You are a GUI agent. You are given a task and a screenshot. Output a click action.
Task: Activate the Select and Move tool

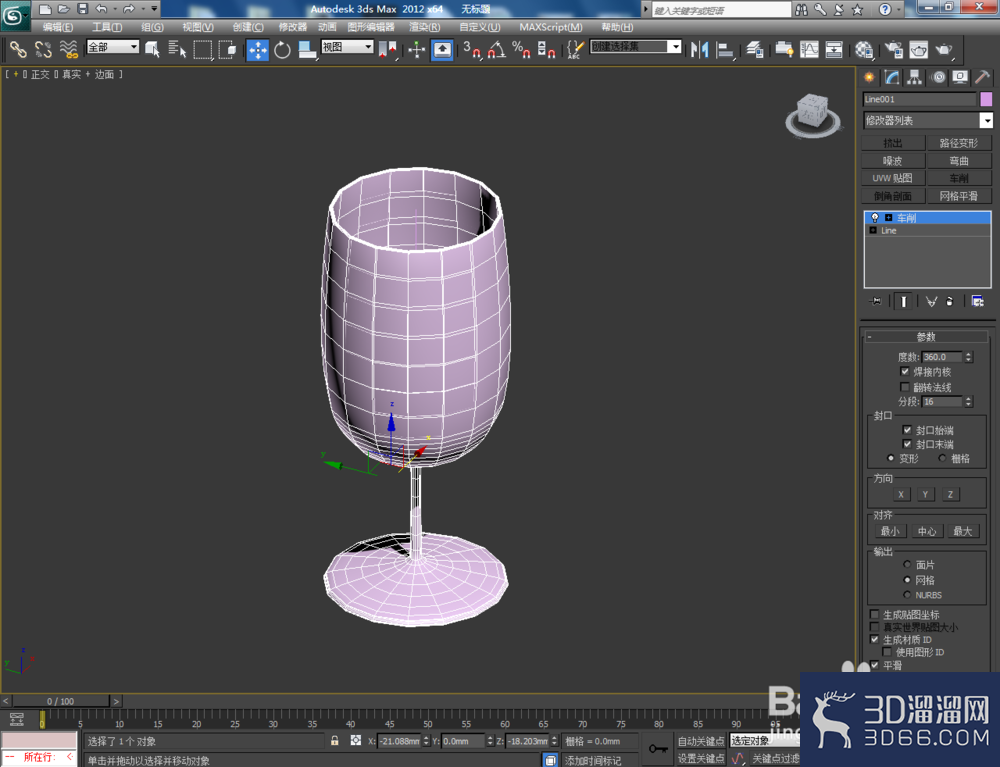point(257,50)
